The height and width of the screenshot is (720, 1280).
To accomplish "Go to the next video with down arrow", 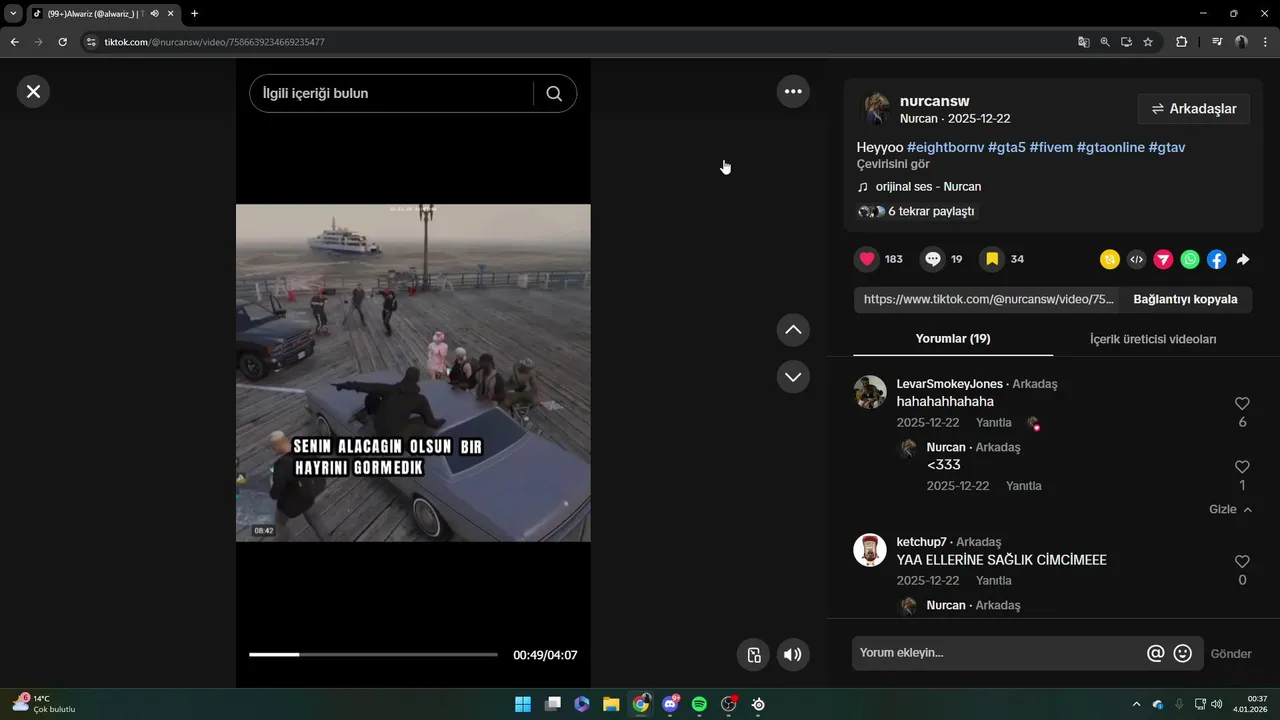I will 793,377.
